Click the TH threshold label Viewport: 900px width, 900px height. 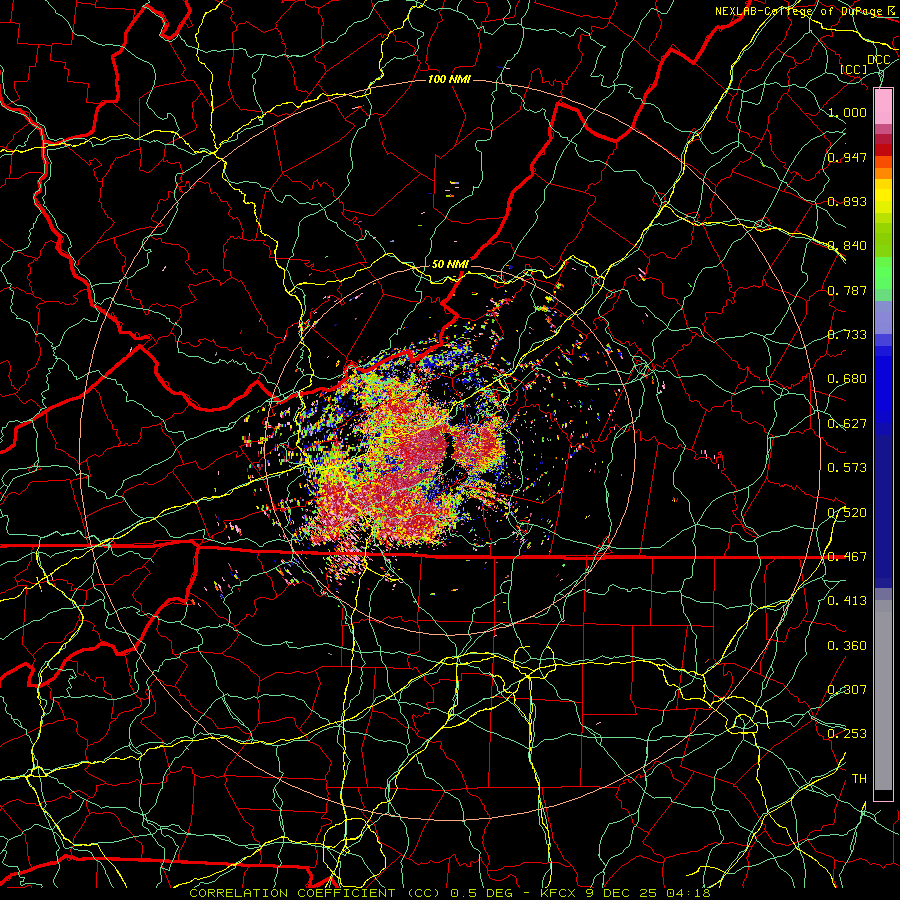[x=859, y=779]
